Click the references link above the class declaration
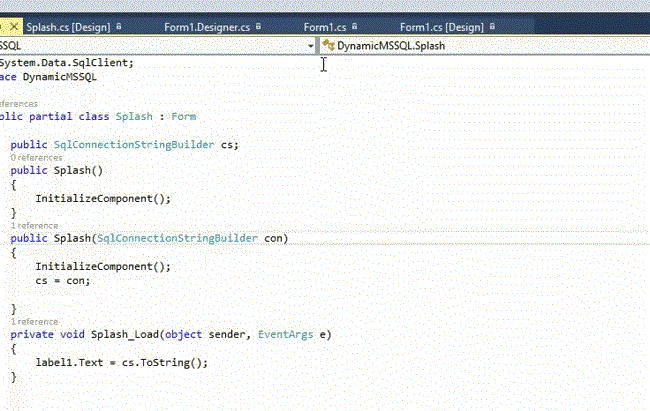The height and width of the screenshot is (411, 650). tap(19, 104)
